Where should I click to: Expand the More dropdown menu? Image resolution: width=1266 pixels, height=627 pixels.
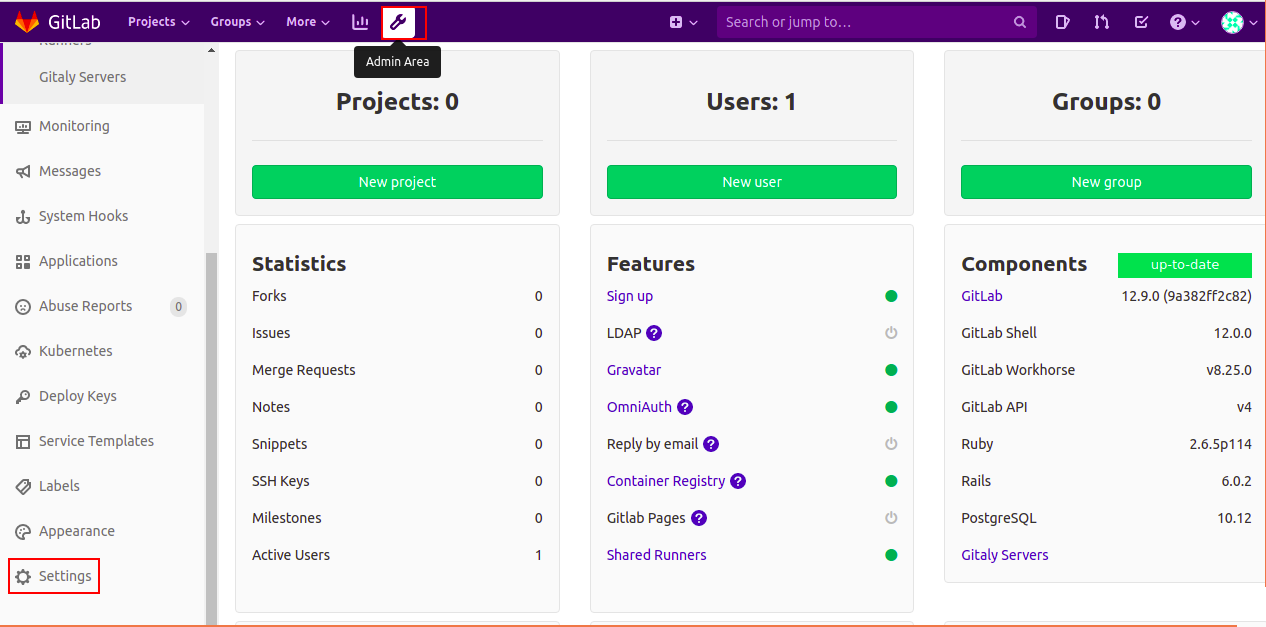click(308, 22)
